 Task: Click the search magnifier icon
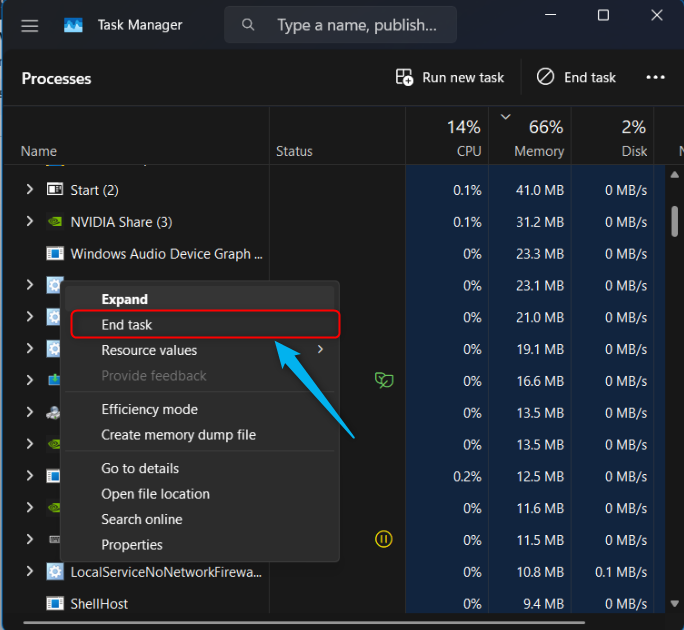click(248, 25)
